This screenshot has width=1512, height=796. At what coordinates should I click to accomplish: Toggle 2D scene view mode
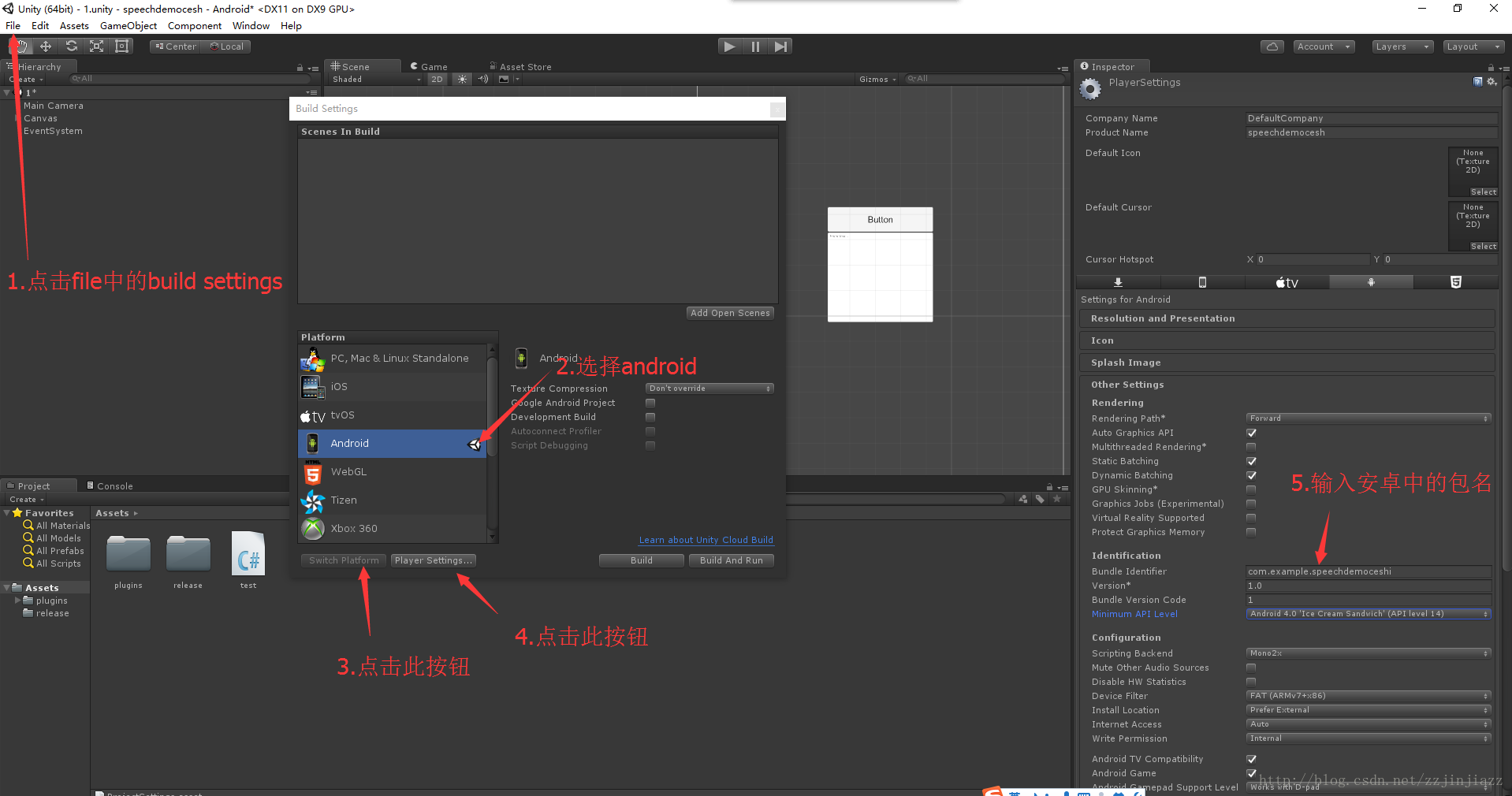(437, 79)
